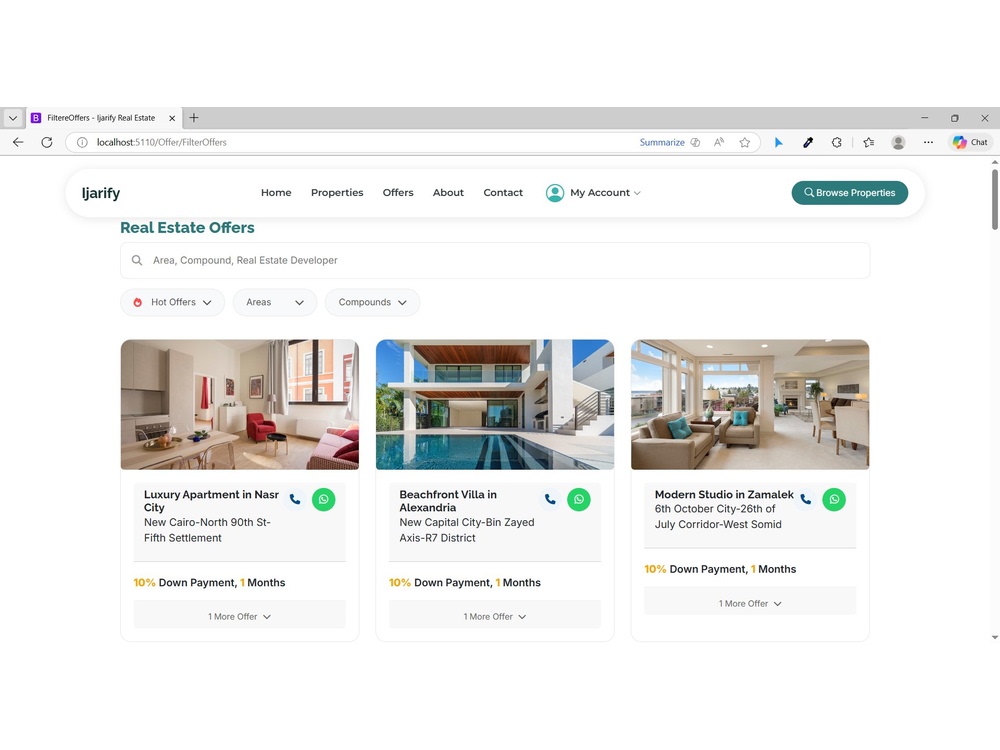Expand 1 More Offer under Modern Studio
1000x750 pixels.
pyautogui.click(x=750, y=603)
